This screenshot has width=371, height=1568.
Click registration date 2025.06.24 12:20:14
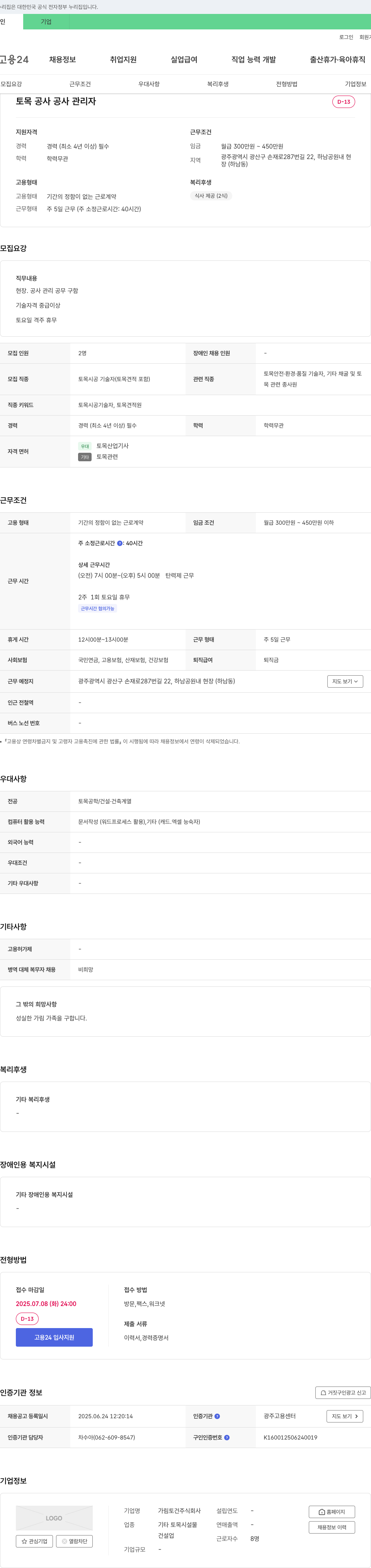tap(105, 1416)
